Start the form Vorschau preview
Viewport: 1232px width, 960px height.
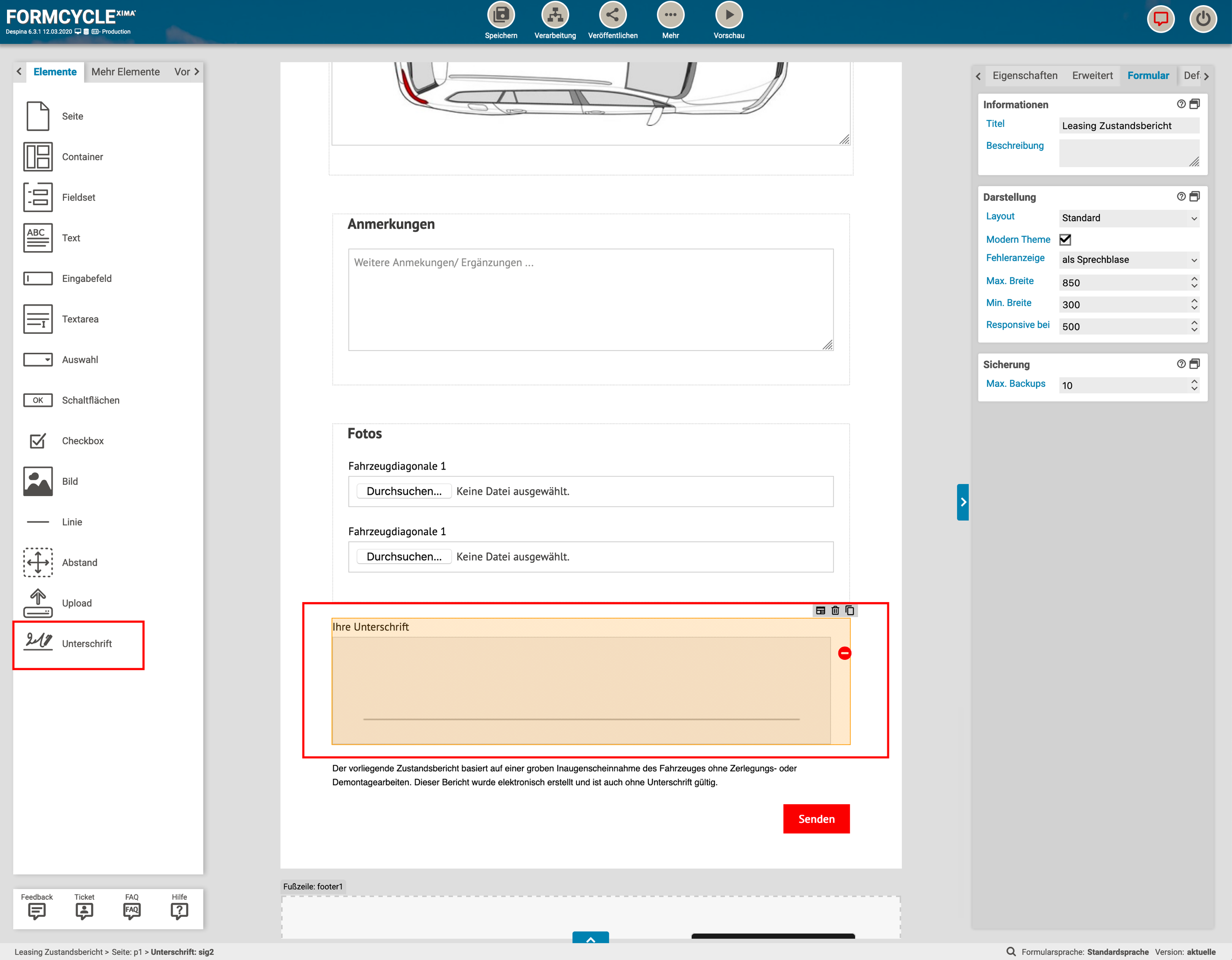pyautogui.click(x=728, y=16)
